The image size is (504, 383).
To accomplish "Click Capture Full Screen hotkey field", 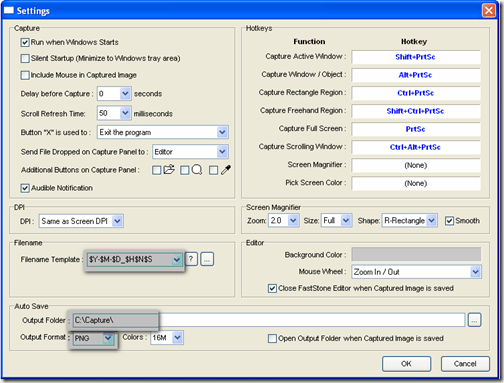I will coord(416,129).
